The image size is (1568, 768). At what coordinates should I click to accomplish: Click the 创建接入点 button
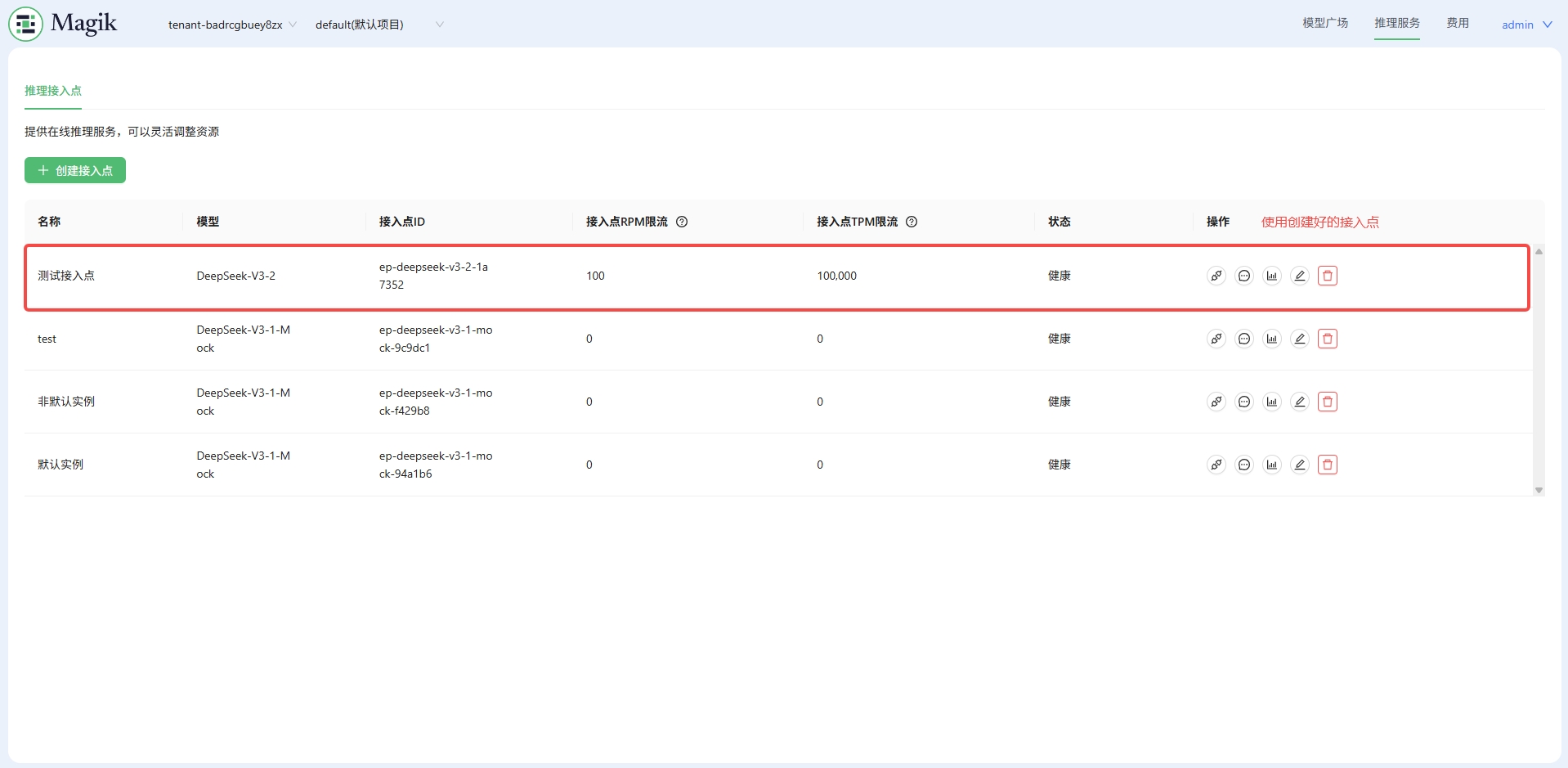pos(75,170)
